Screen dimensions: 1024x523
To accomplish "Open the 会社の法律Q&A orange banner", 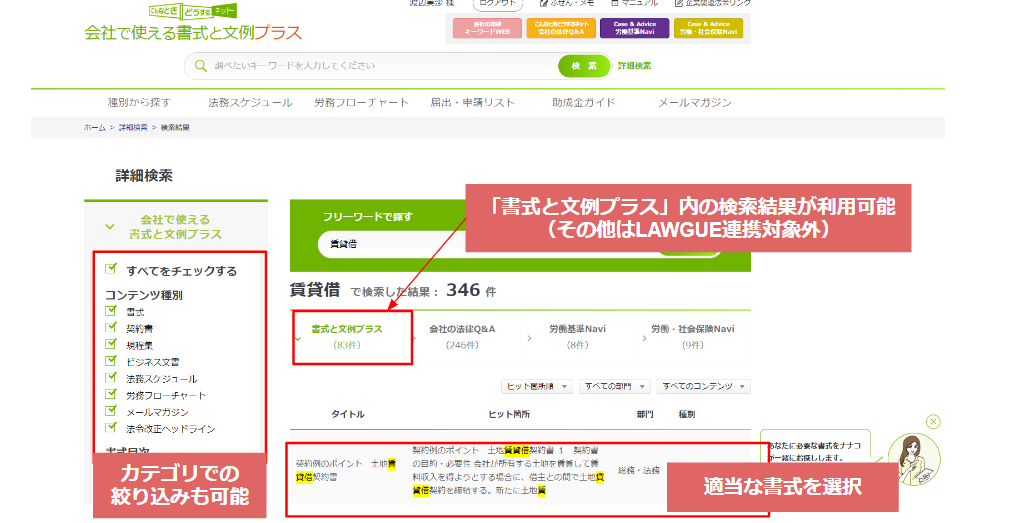I will coord(560,28).
